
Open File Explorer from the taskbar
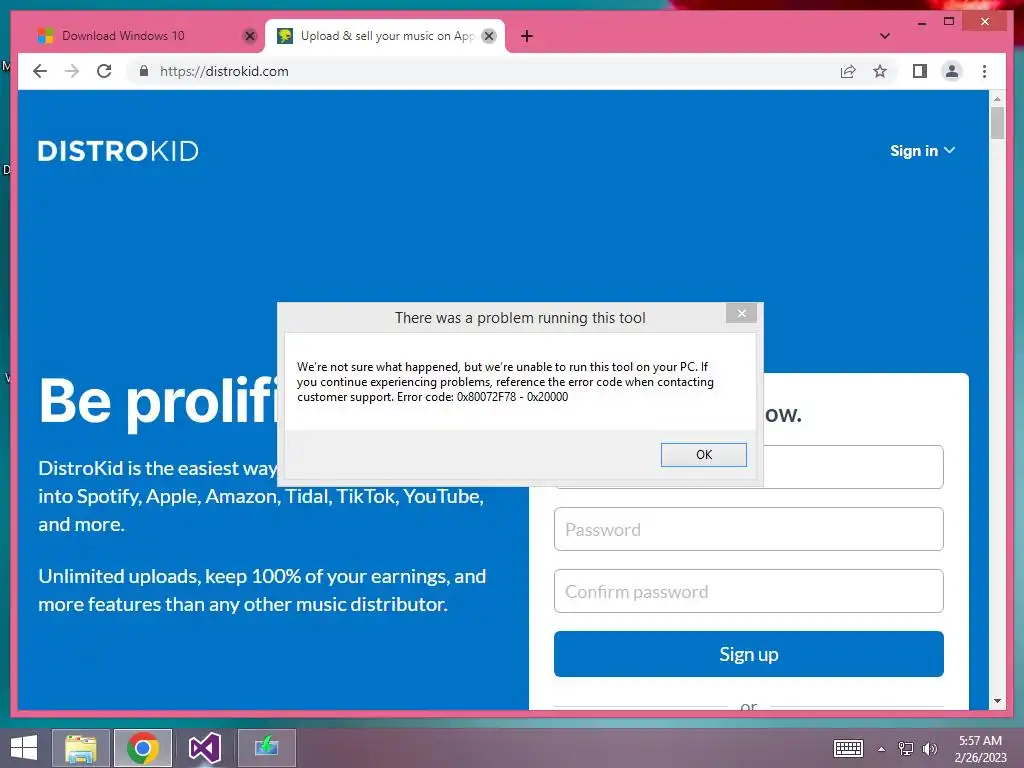coord(80,748)
